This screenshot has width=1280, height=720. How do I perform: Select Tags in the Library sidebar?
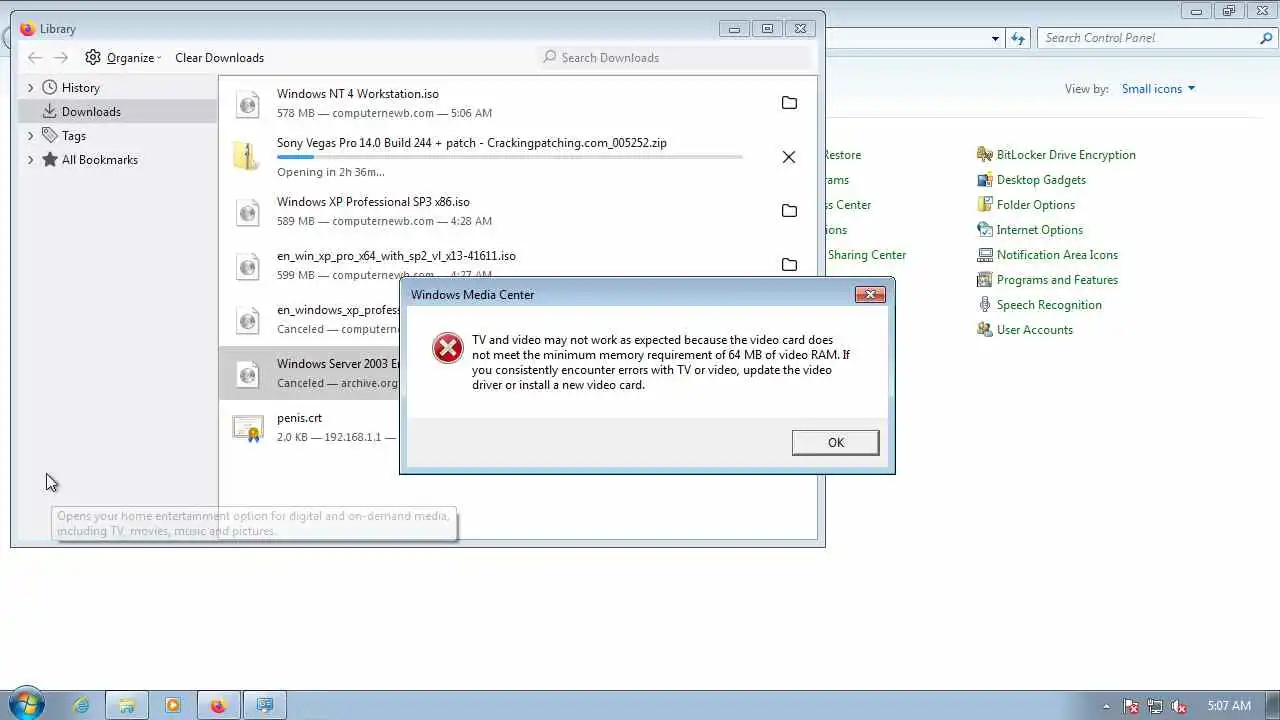pyautogui.click(x=74, y=136)
